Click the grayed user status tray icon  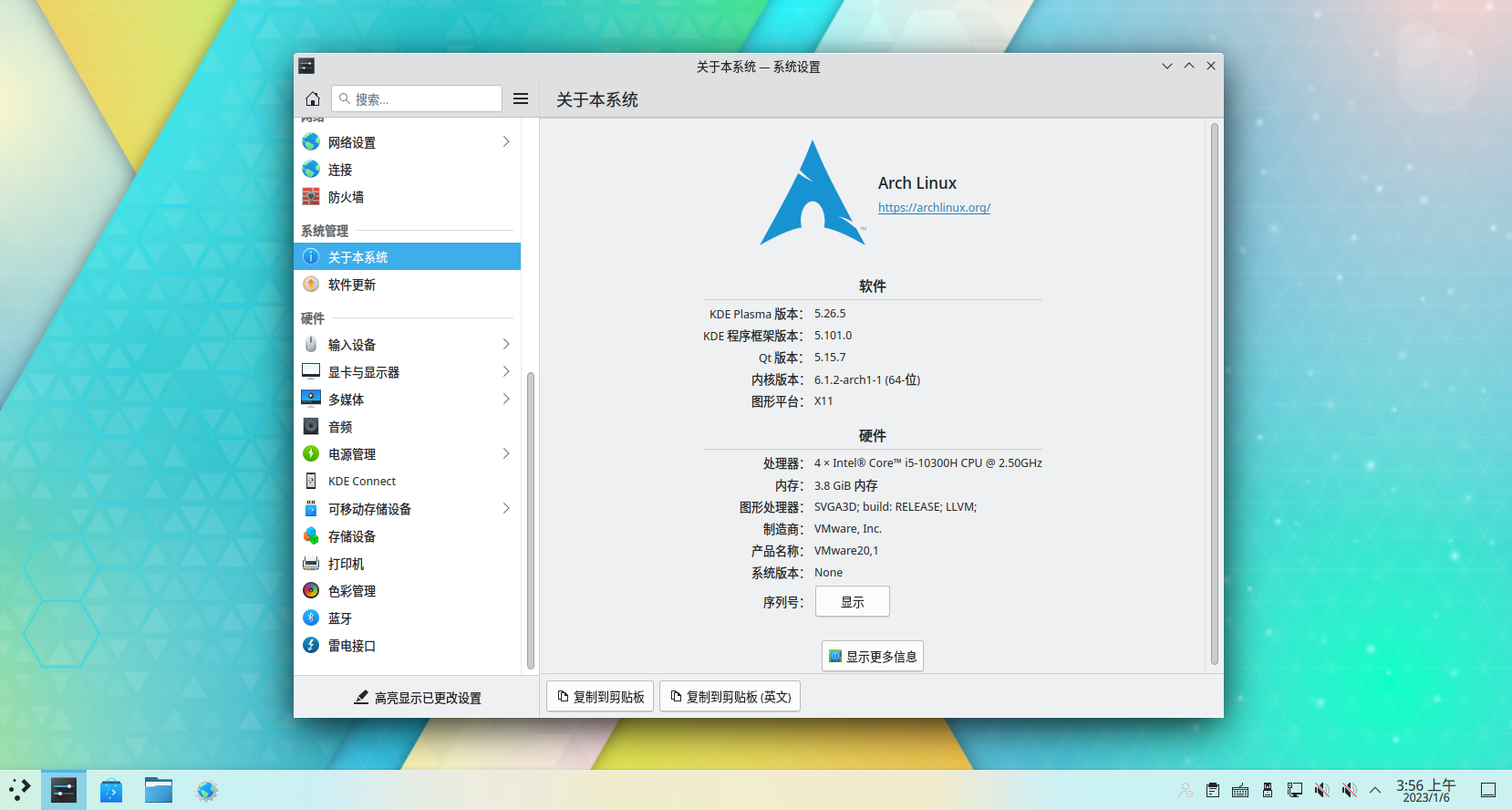(1186, 791)
